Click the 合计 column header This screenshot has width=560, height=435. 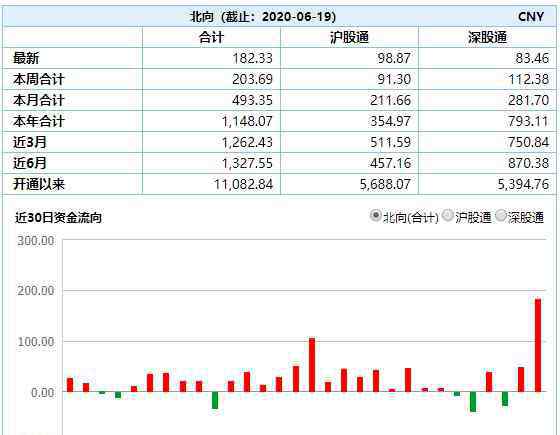coord(211,37)
